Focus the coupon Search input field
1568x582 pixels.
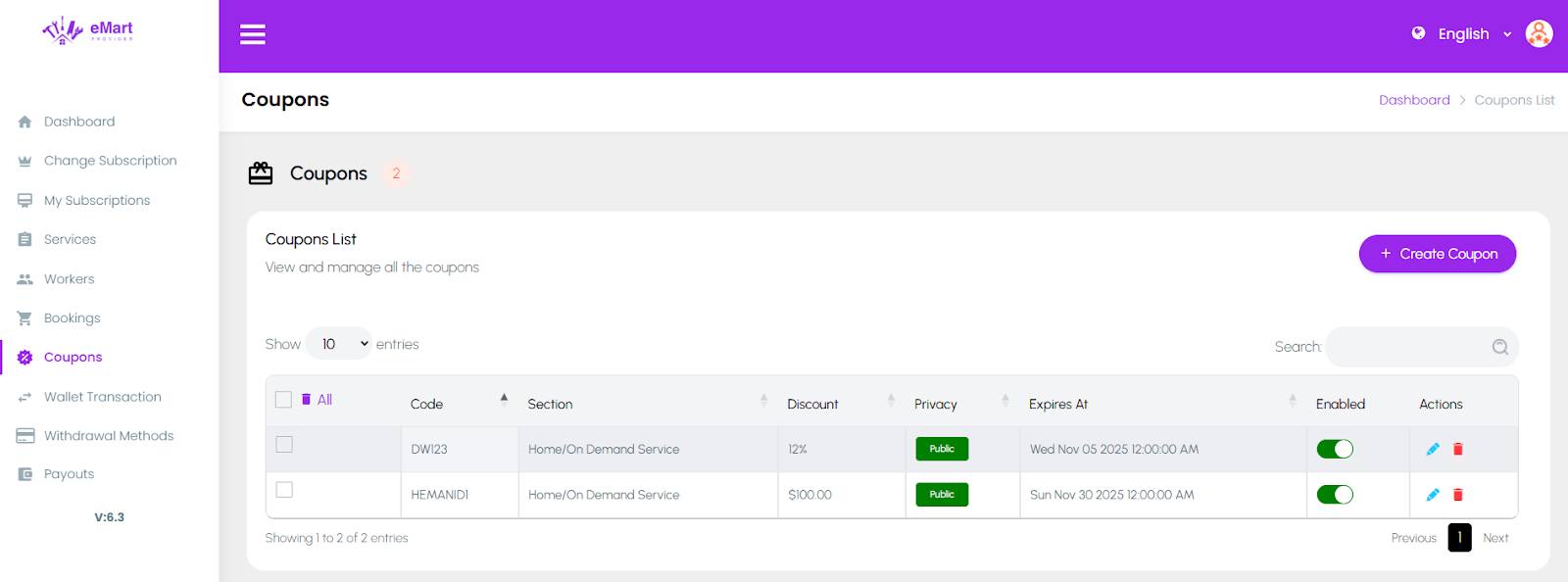pos(1407,347)
